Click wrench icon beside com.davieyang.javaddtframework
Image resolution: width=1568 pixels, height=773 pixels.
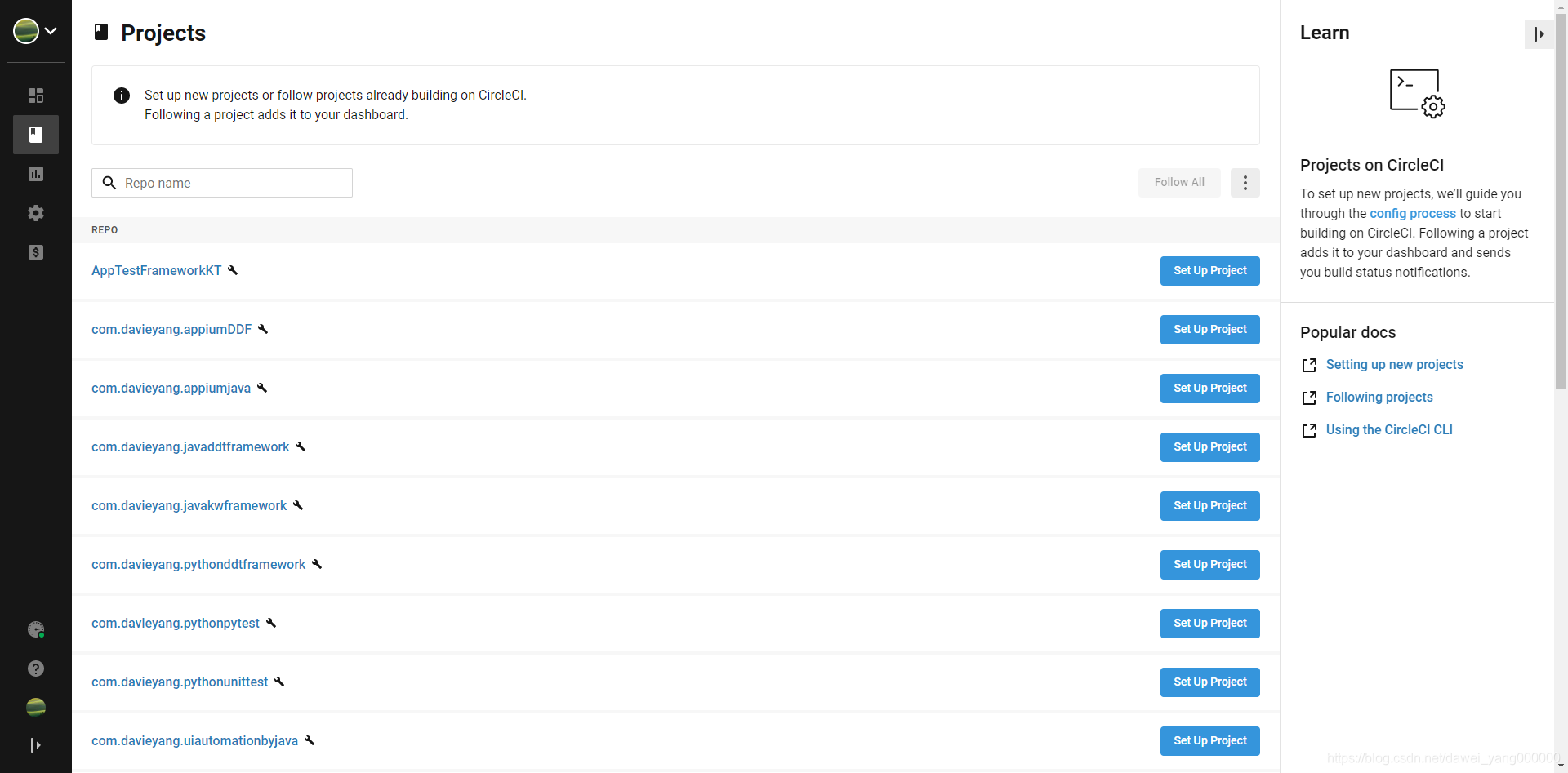(301, 446)
